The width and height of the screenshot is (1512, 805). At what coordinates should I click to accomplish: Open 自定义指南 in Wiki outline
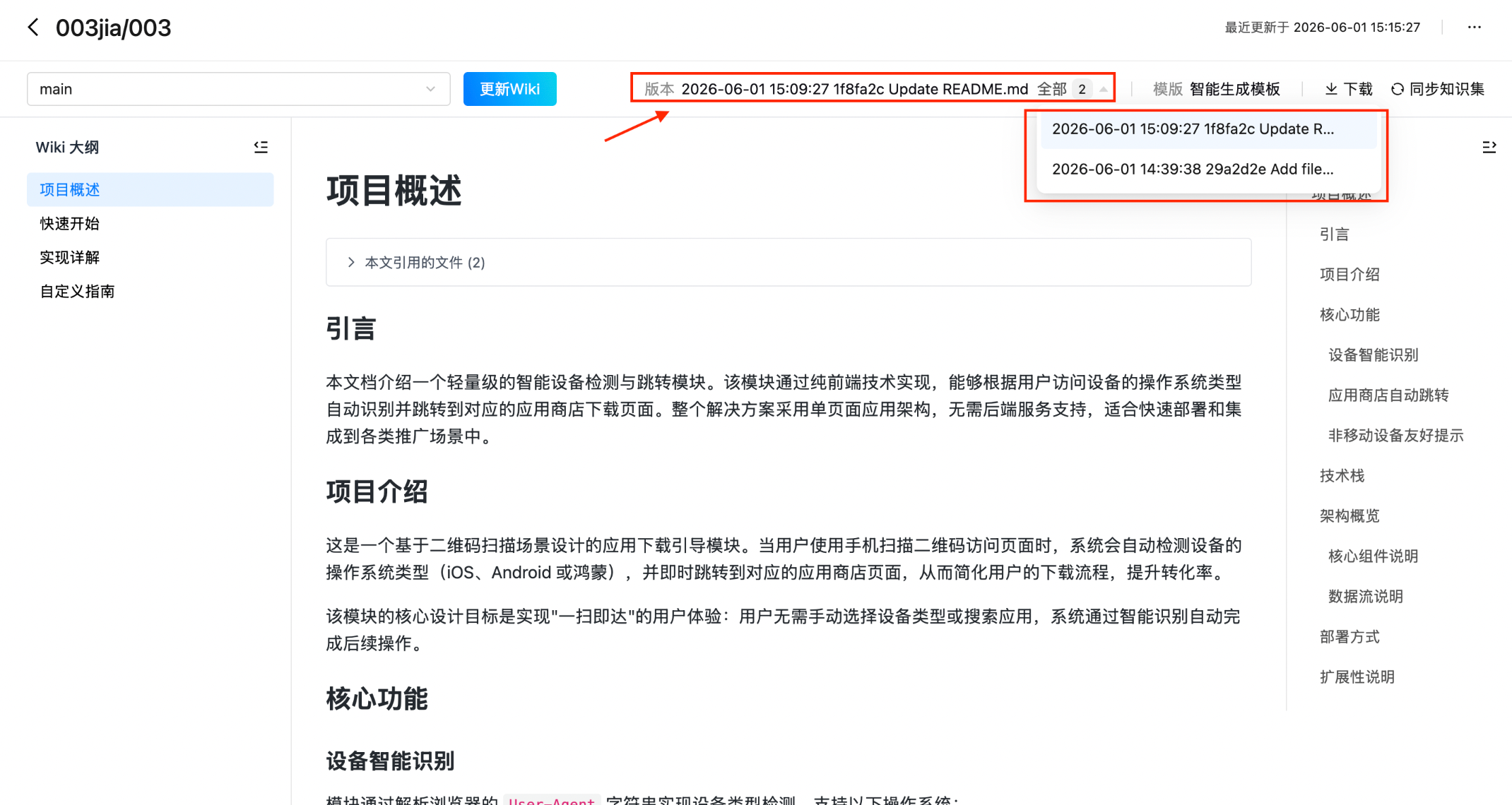(x=150, y=292)
